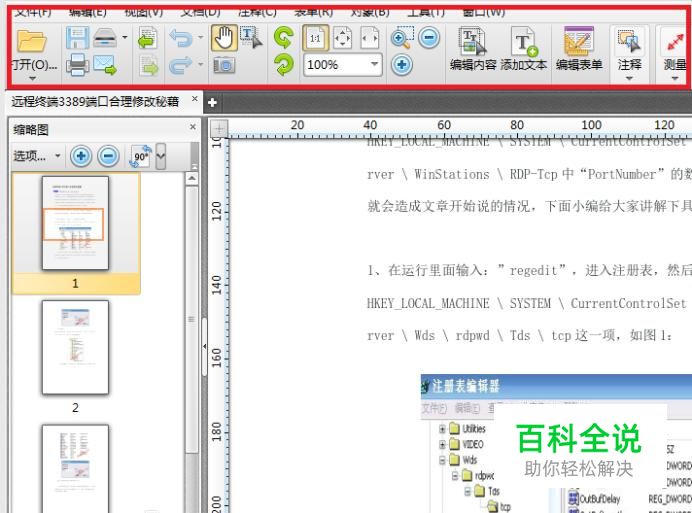Screen dimensions: 692x513
Task: Select the Snapshot camera tool
Action: (224, 66)
